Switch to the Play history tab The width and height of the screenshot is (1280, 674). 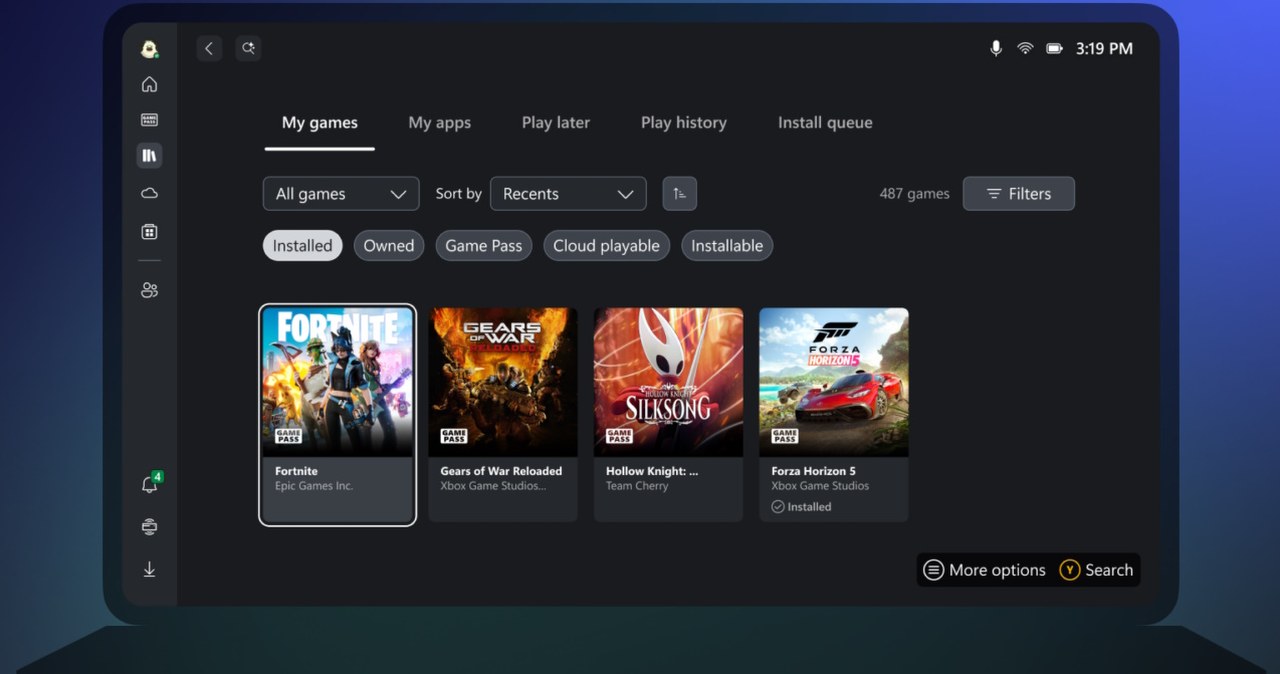[x=684, y=122]
